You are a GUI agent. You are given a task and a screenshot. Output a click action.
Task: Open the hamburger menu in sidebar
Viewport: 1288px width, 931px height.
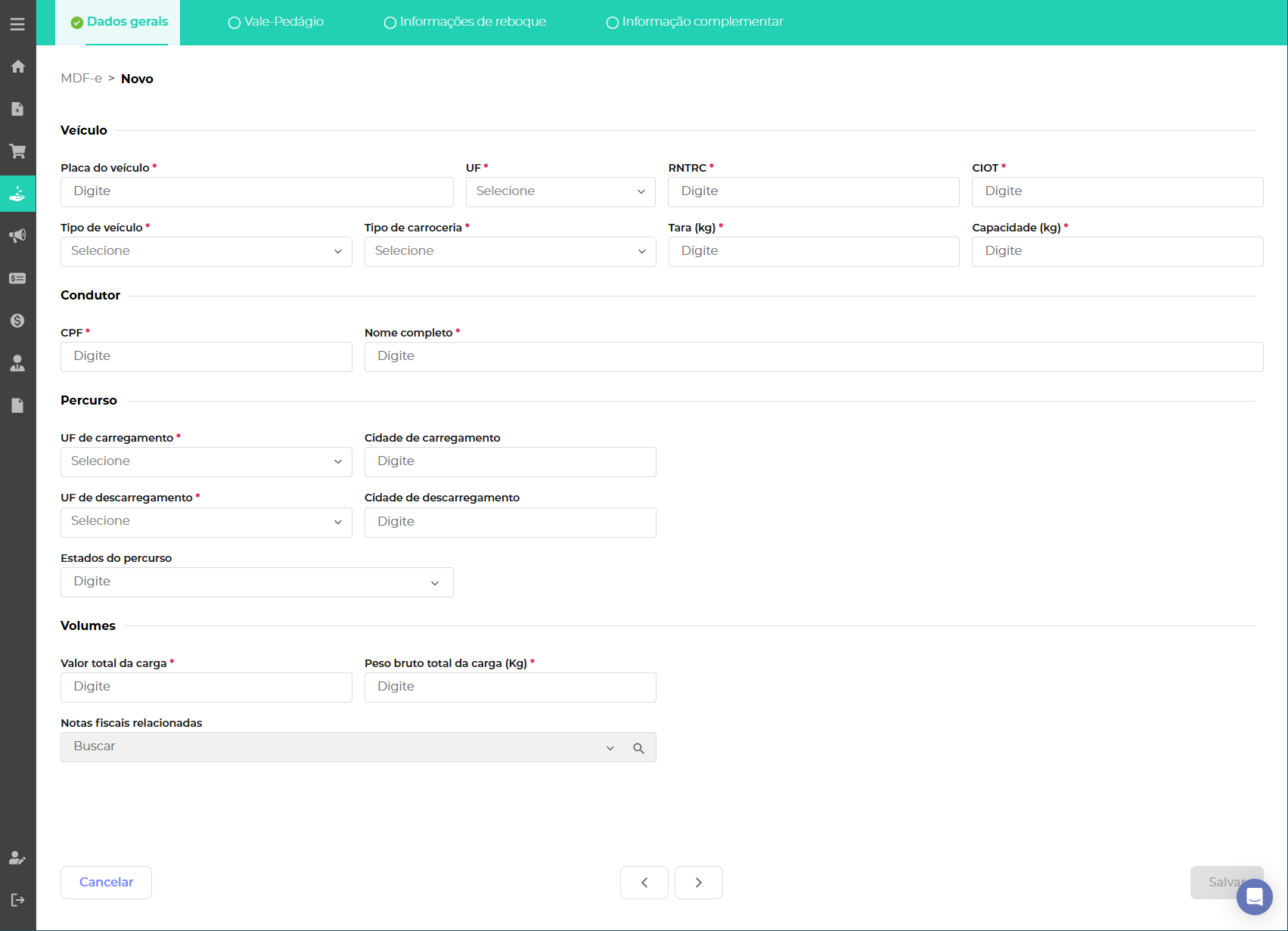[17, 24]
